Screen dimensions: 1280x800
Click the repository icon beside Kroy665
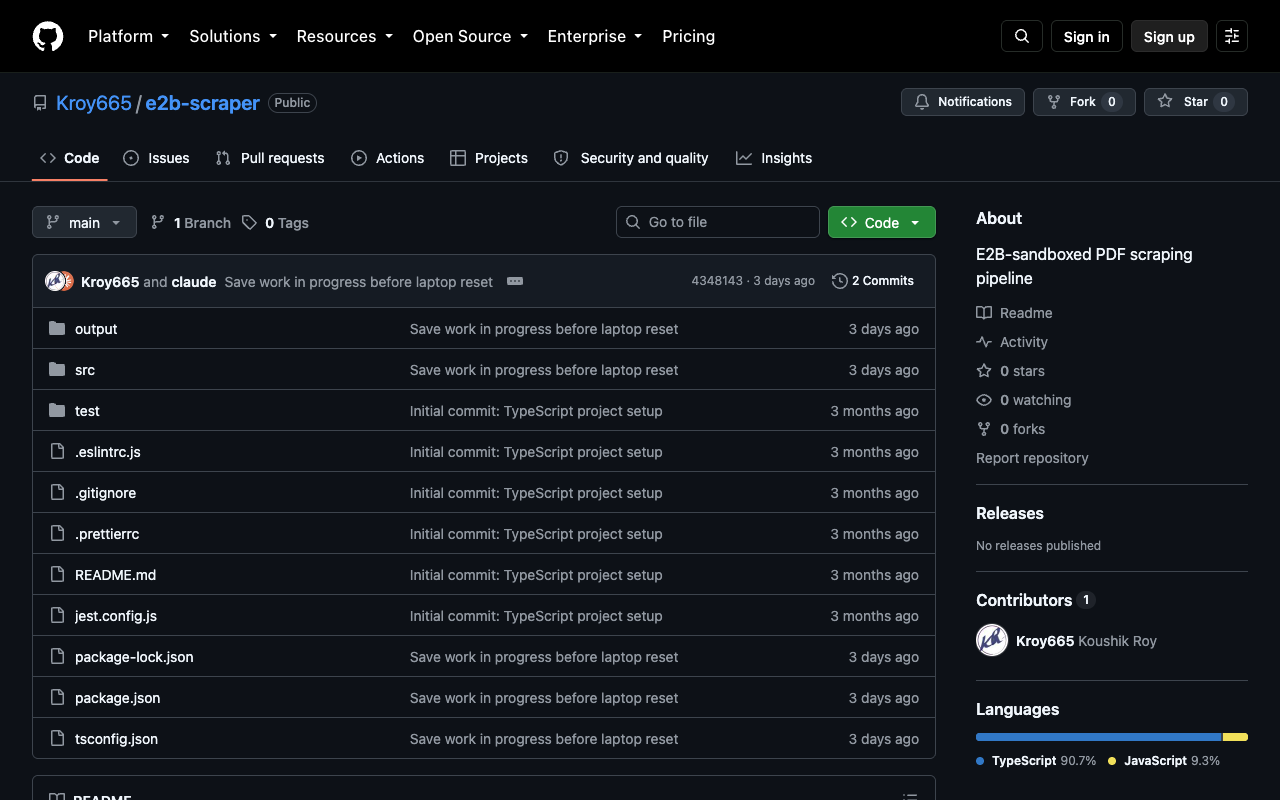click(40, 103)
